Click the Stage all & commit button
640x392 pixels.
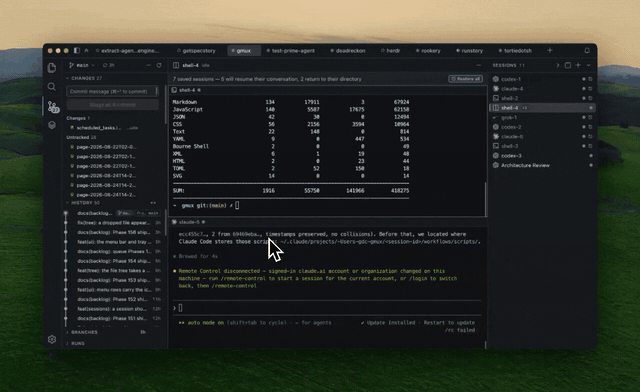[x=113, y=105]
